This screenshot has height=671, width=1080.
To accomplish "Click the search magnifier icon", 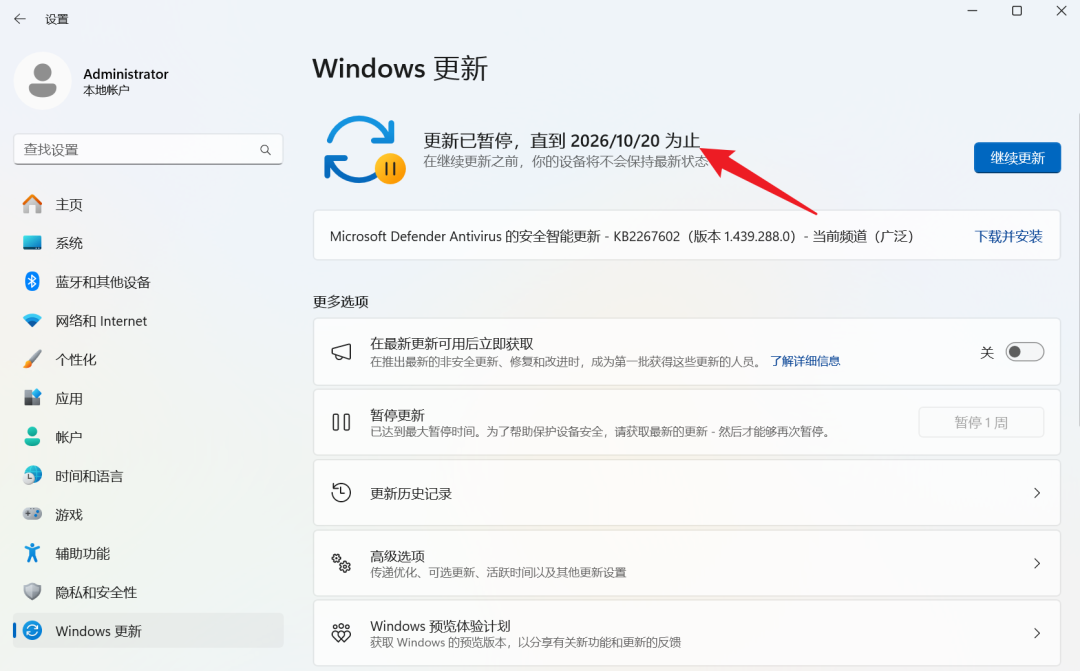I will (x=266, y=150).
